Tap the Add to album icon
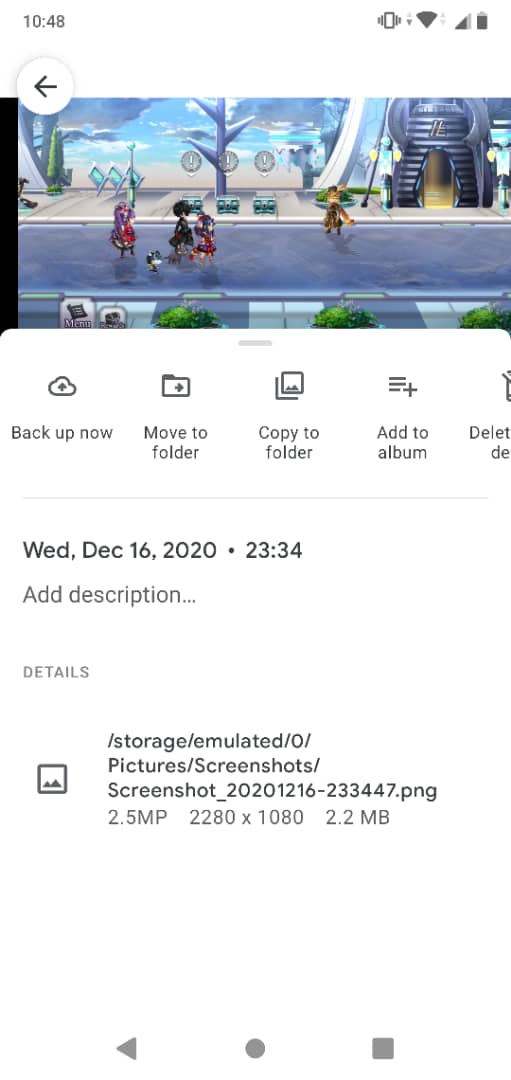The width and height of the screenshot is (511, 1080). pyautogui.click(x=403, y=386)
